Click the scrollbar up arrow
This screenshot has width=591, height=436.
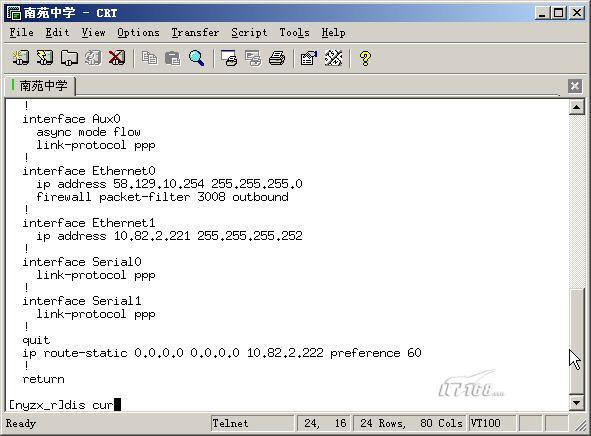pyautogui.click(x=576, y=107)
